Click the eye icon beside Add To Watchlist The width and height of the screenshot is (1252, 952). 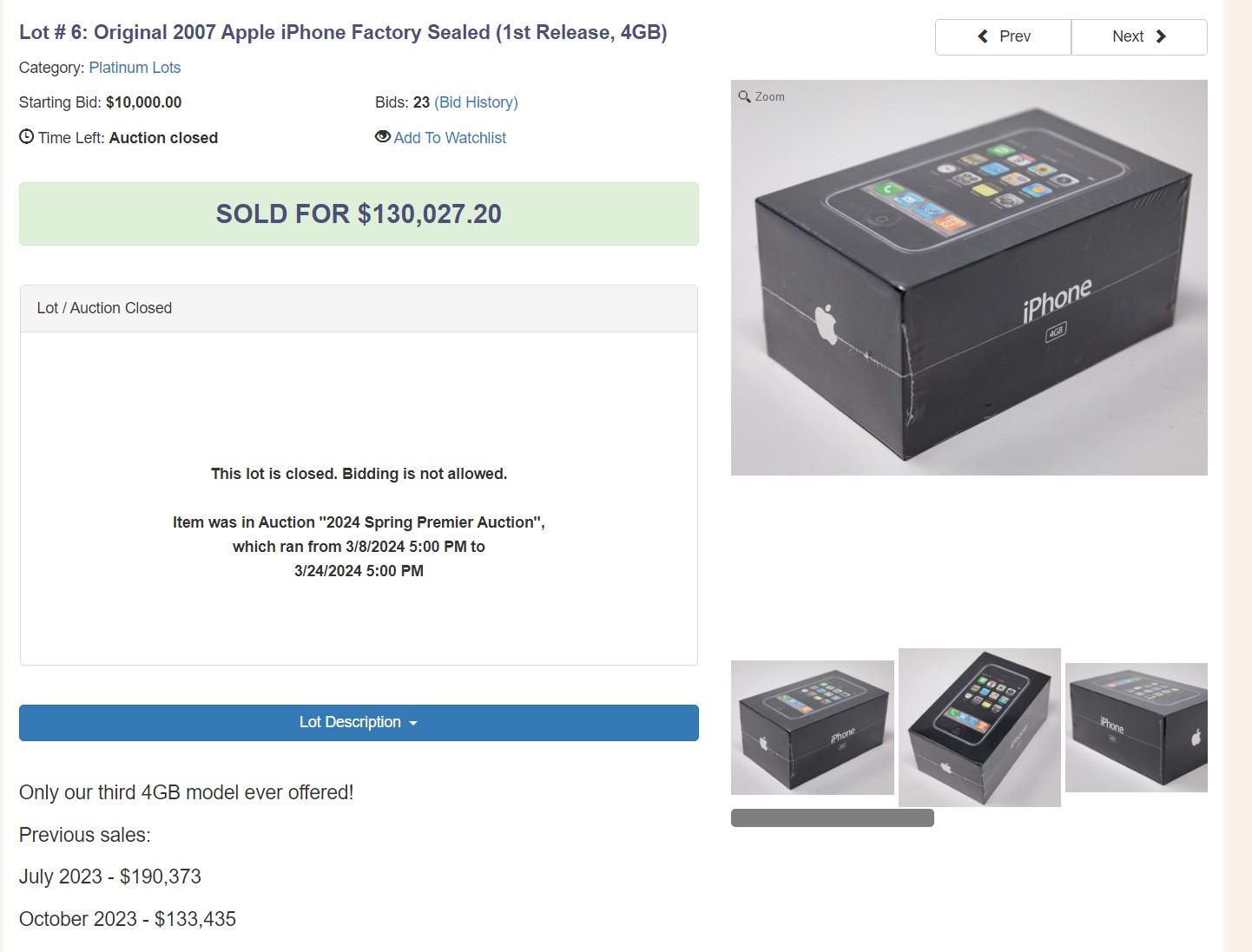click(382, 136)
